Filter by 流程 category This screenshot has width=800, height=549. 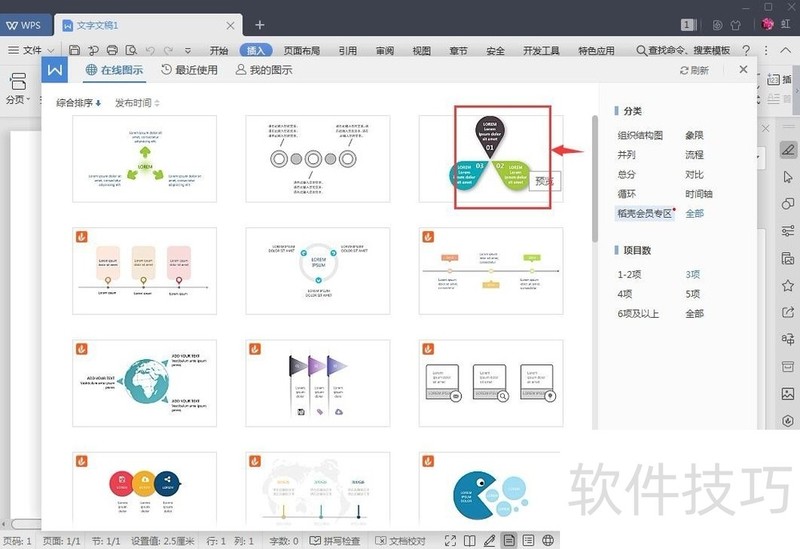(x=694, y=155)
